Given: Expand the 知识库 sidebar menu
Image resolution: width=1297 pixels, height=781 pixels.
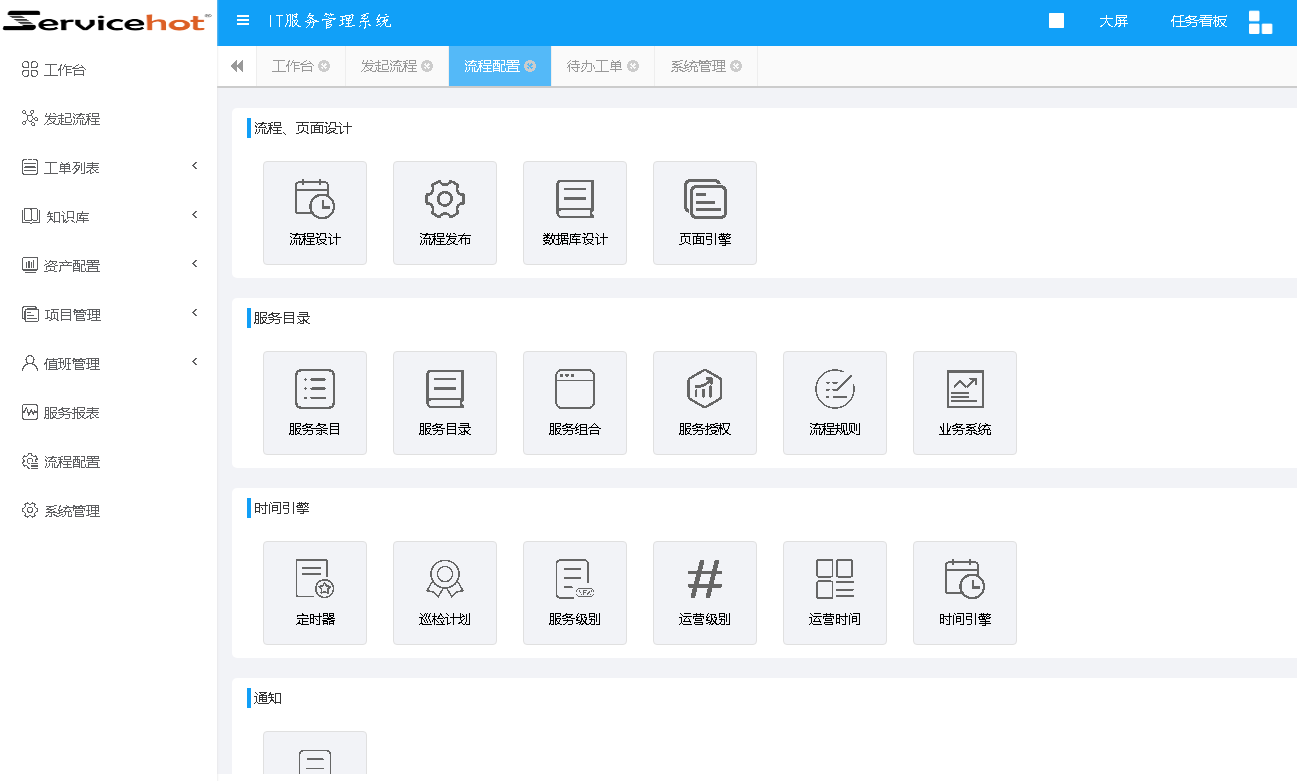Looking at the screenshot, I should (108, 217).
